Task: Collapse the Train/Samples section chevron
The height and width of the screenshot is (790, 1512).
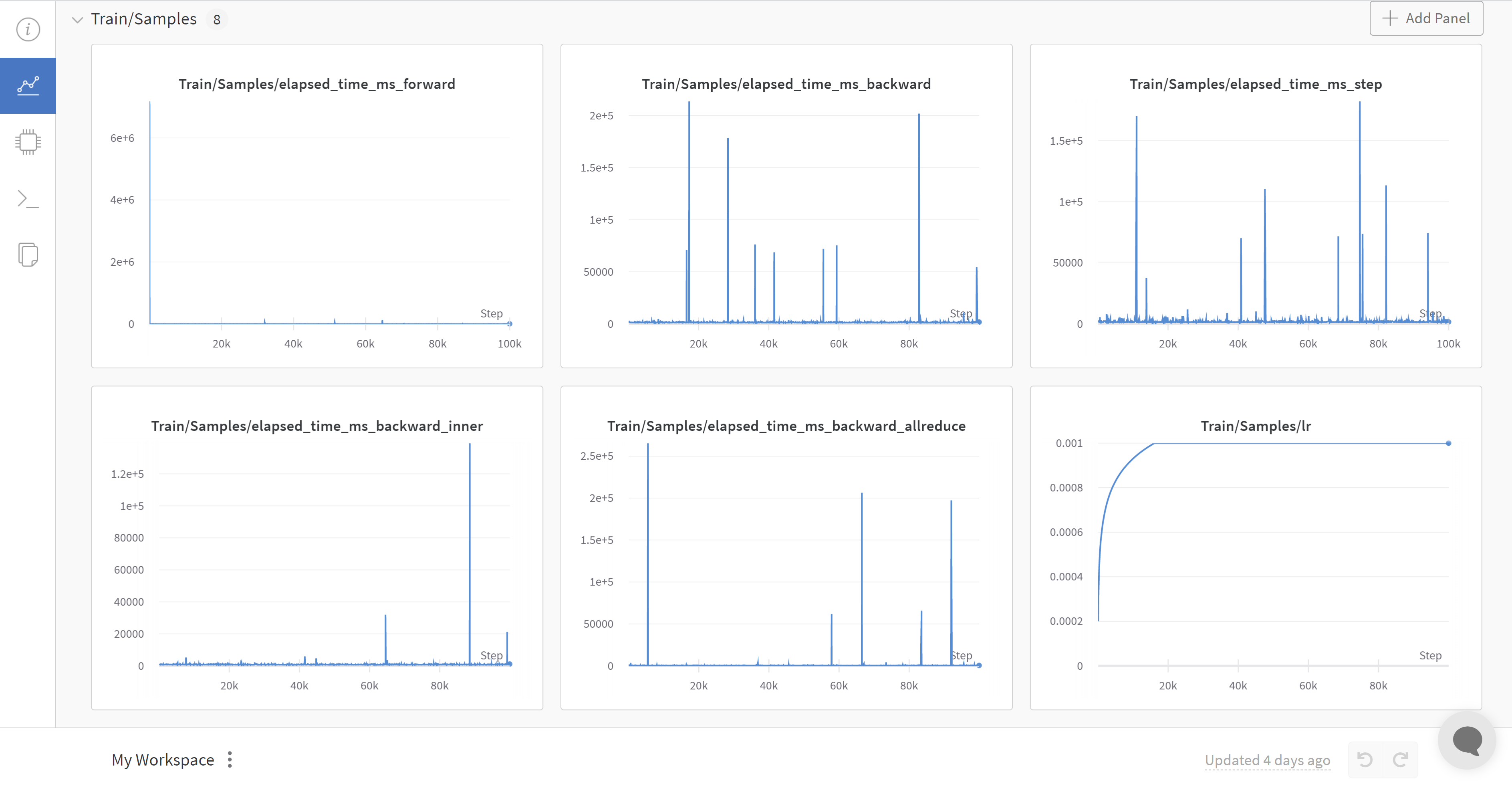Action: point(77,19)
